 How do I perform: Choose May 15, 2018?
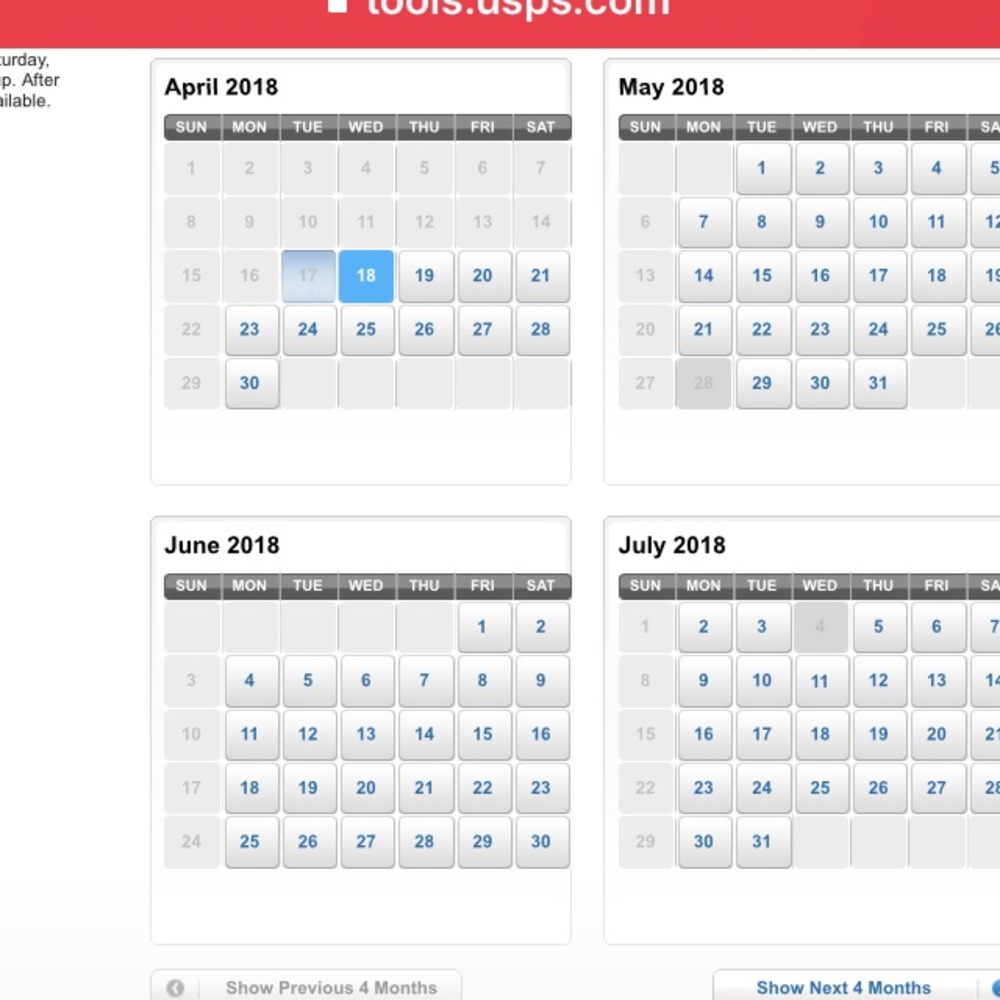point(762,276)
